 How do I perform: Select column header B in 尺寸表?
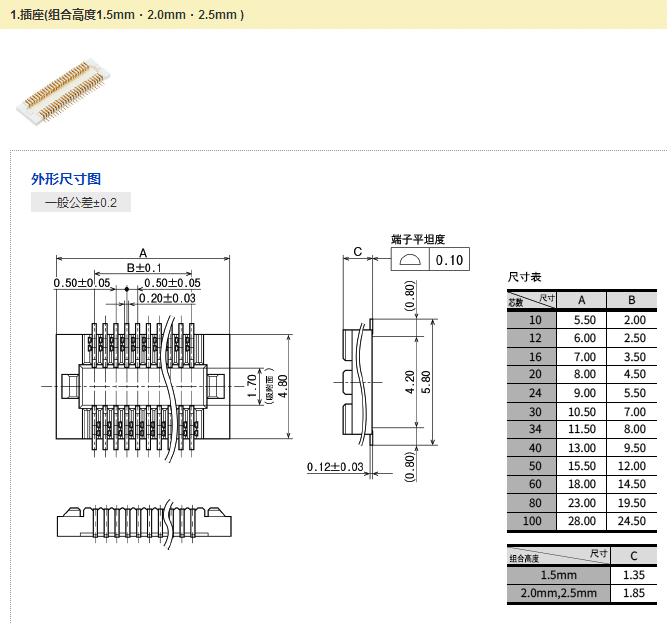632,300
